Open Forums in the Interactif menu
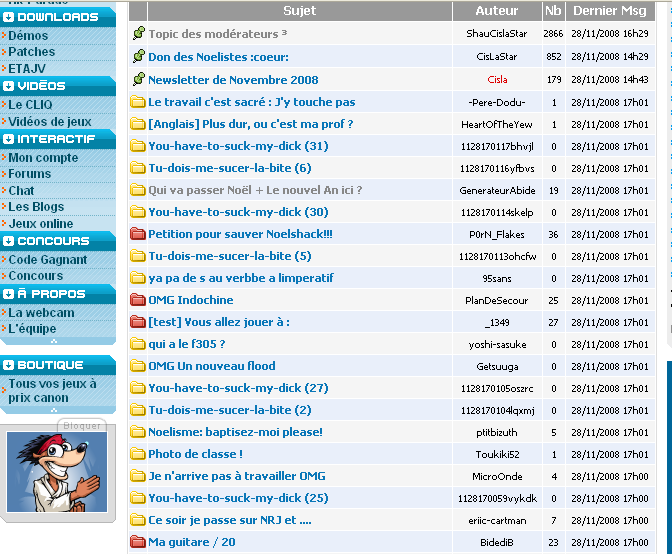 click(29, 174)
